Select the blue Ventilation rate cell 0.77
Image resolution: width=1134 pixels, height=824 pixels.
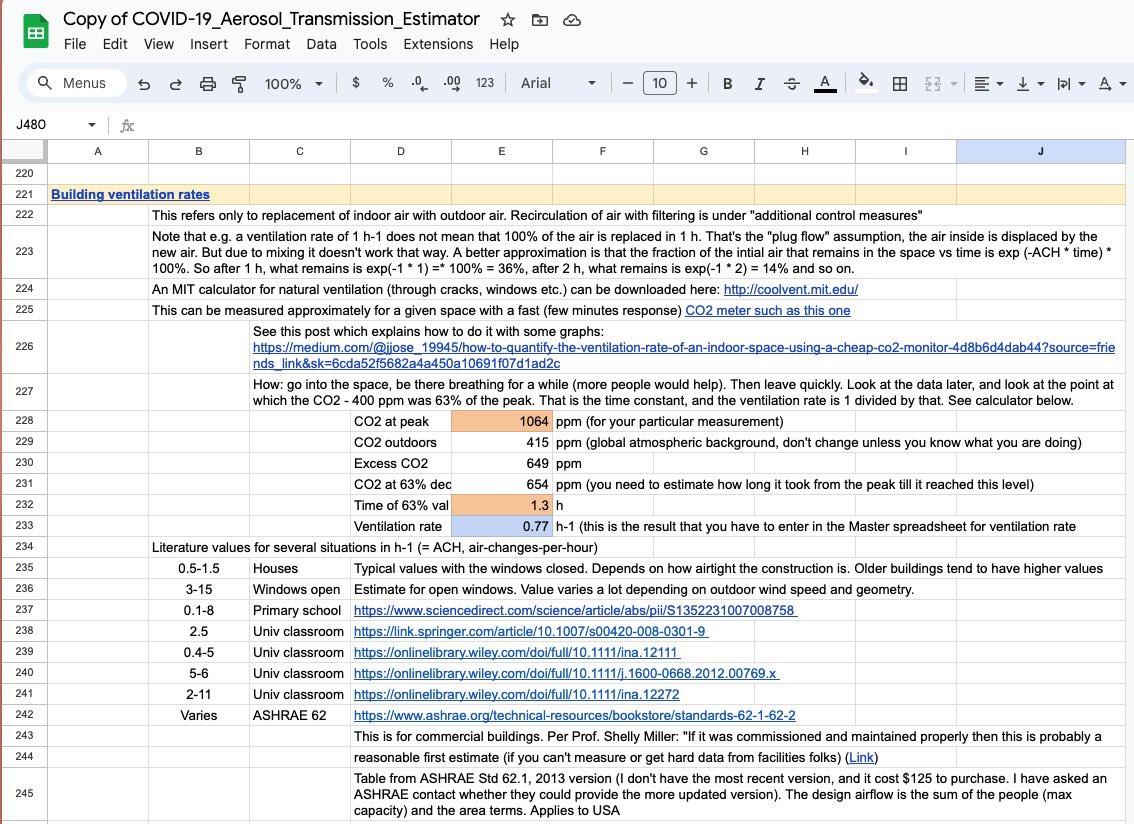502,527
